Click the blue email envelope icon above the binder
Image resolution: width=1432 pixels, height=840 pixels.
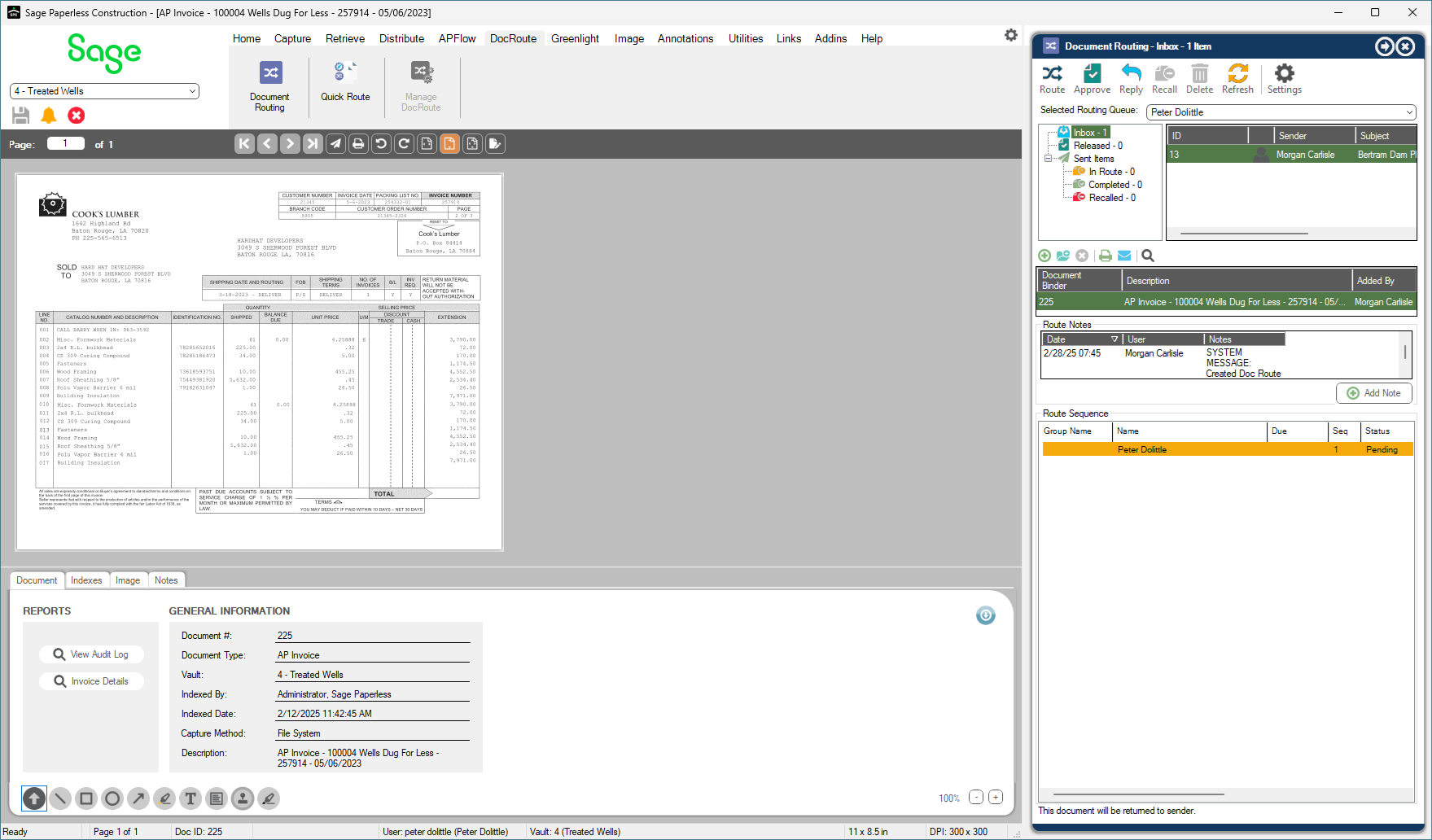pos(1124,256)
